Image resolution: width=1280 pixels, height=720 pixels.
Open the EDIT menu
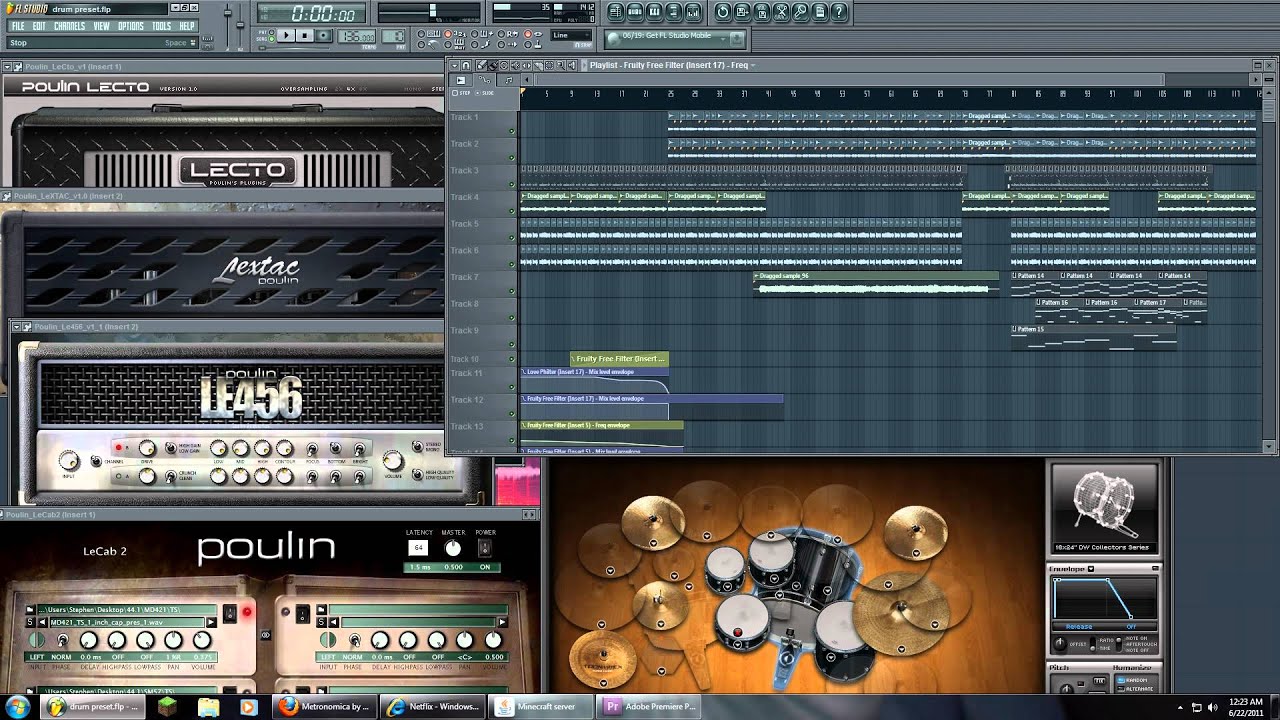[39, 26]
